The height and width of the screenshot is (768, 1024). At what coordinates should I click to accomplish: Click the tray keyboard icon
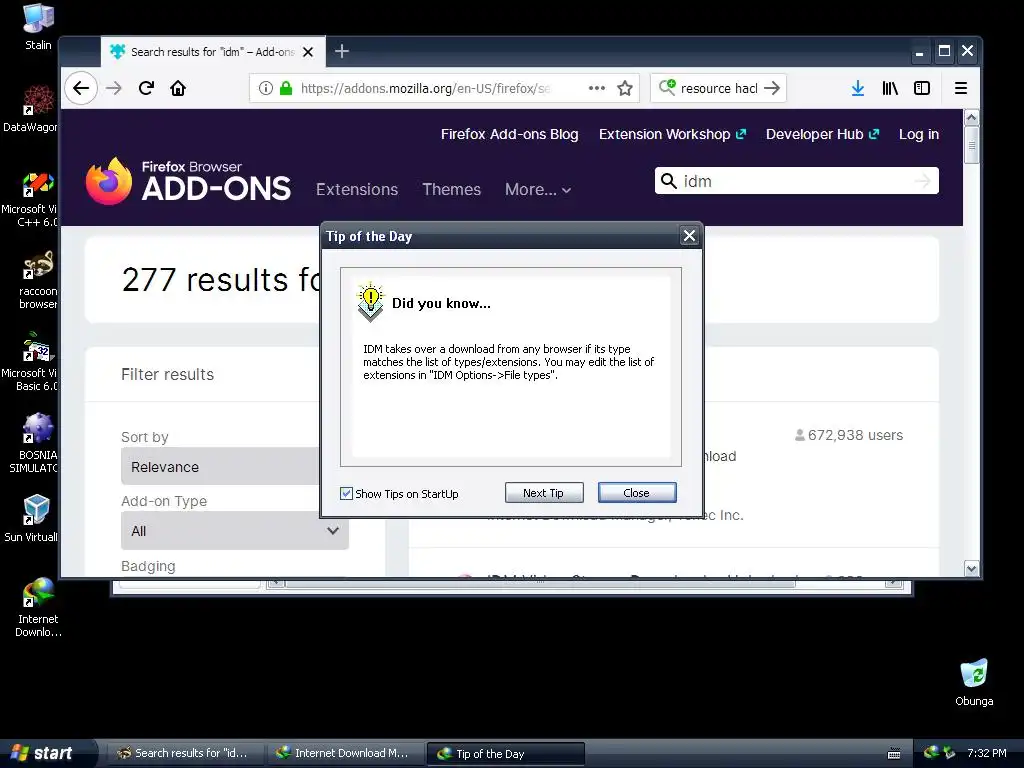click(894, 754)
